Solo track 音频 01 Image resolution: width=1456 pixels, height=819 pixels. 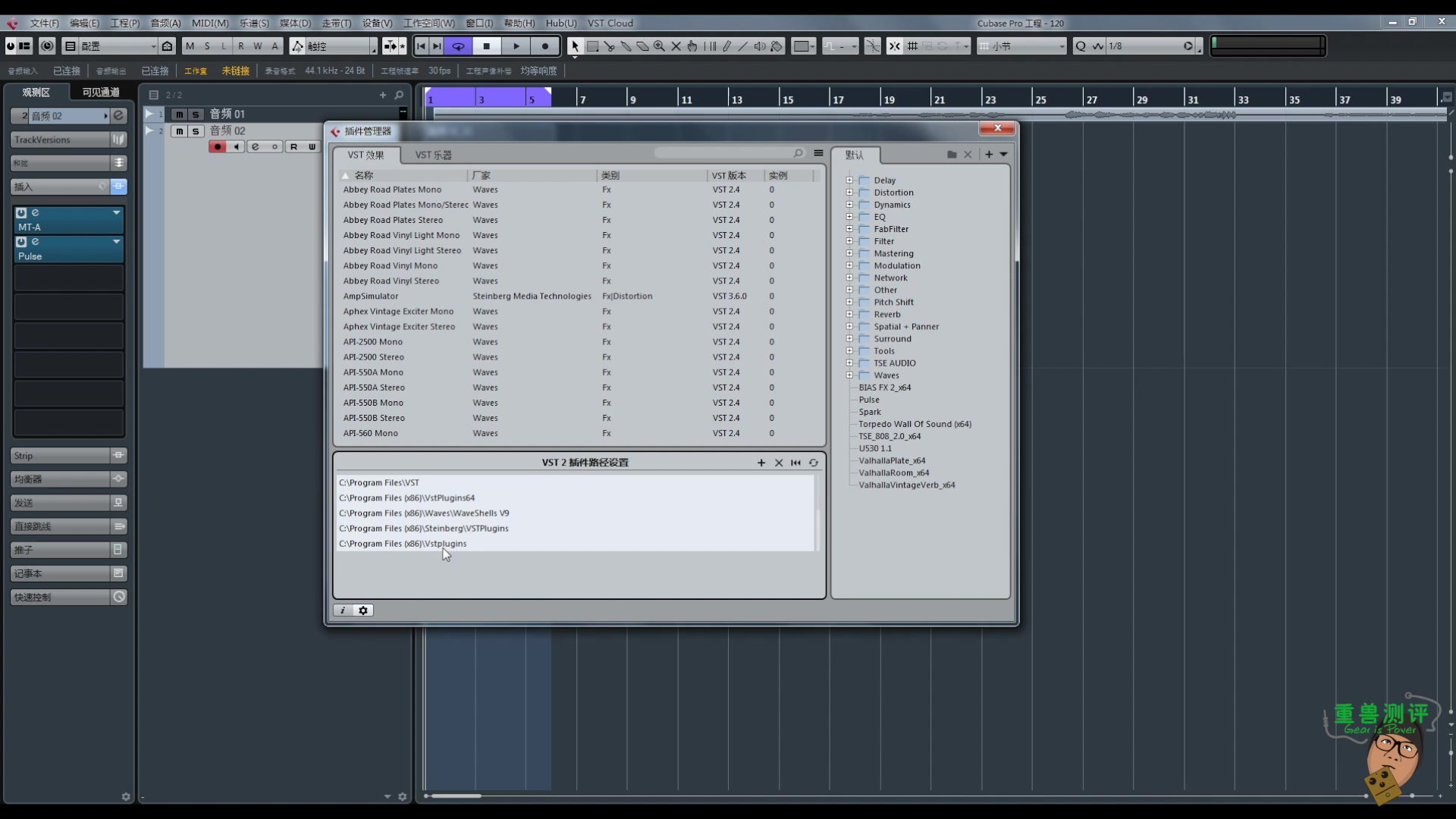point(196,115)
